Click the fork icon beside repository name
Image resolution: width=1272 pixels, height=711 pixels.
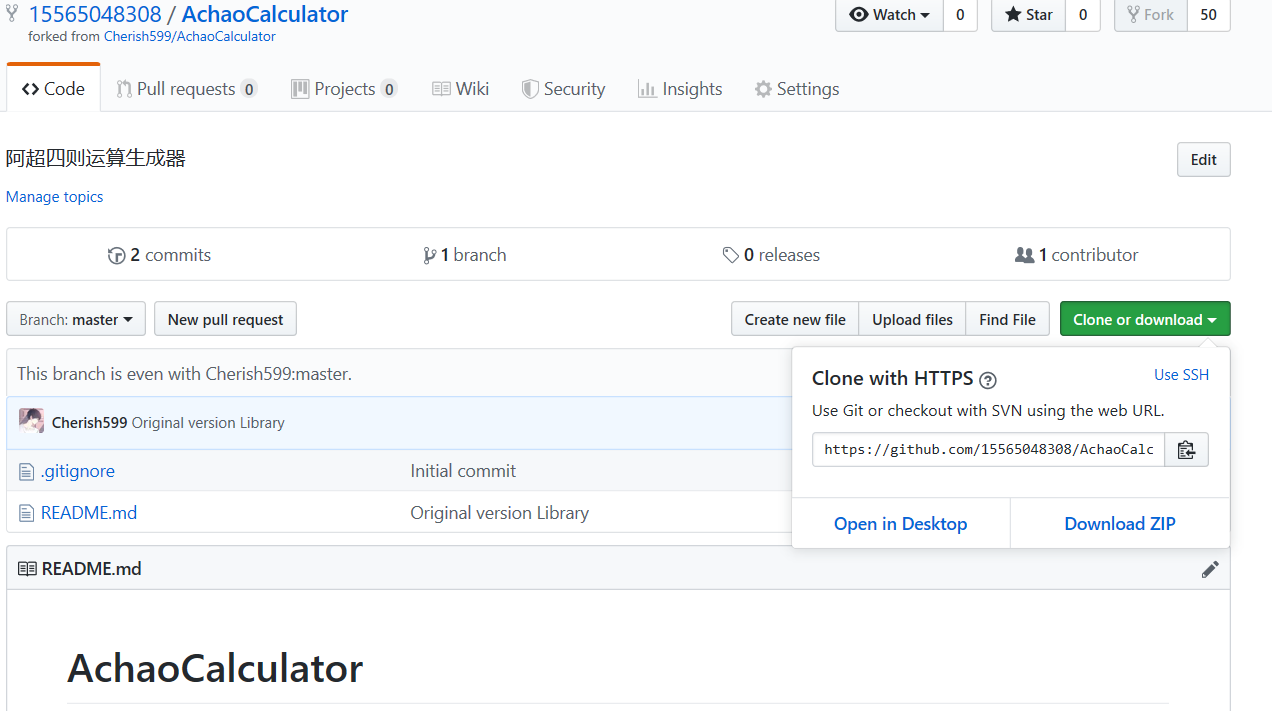[x=12, y=14]
